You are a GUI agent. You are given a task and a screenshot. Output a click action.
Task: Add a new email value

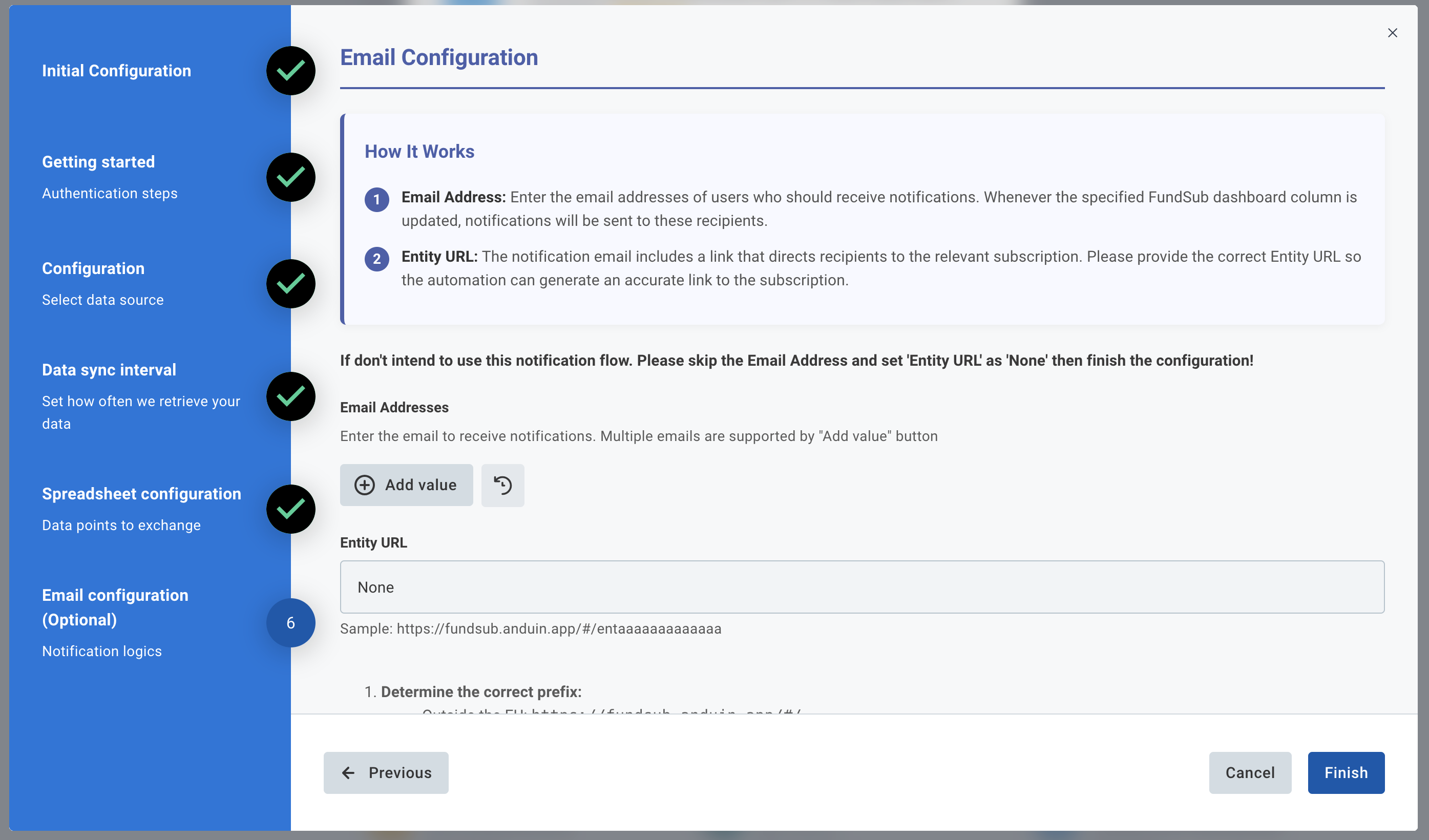[x=406, y=485]
